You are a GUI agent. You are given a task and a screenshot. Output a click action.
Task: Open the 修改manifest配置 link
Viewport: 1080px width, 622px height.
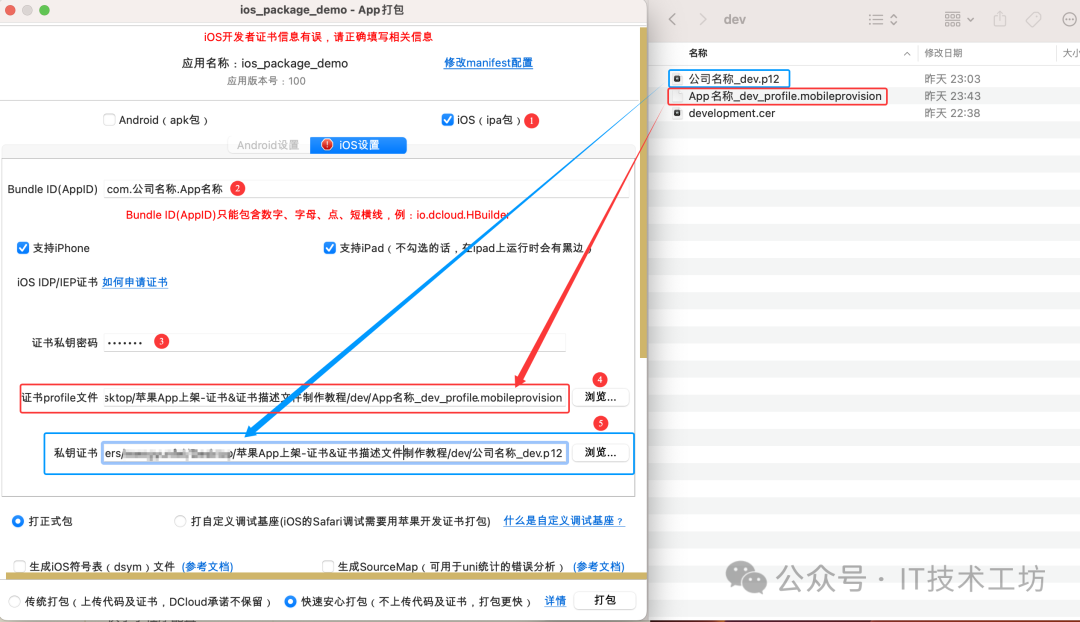point(488,62)
